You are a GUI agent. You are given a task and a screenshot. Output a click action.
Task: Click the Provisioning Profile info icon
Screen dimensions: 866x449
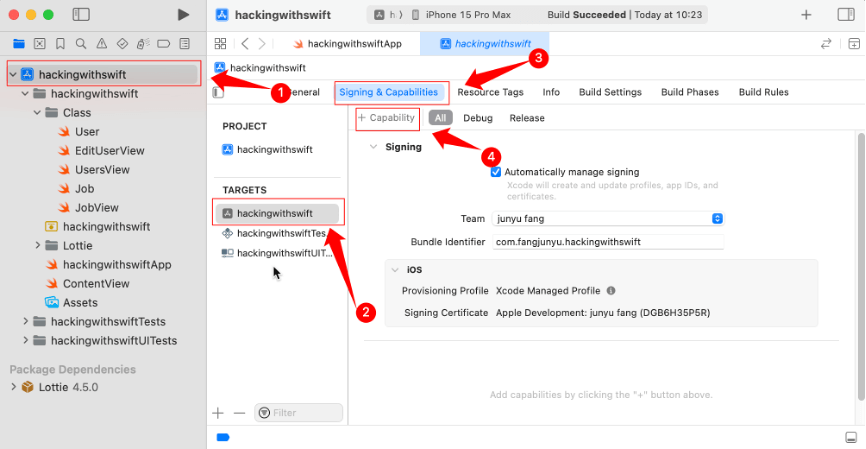611,290
